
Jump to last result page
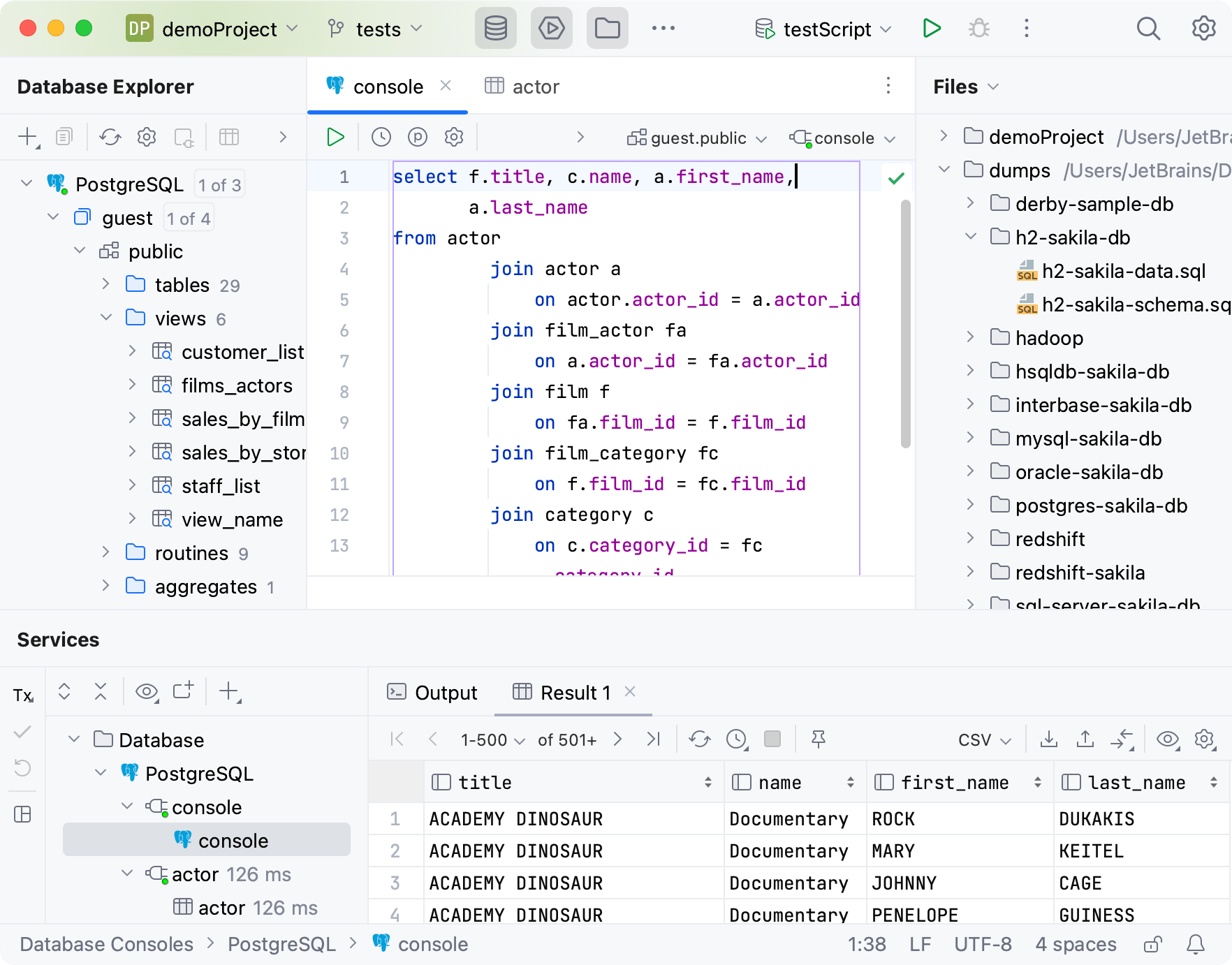tap(654, 739)
